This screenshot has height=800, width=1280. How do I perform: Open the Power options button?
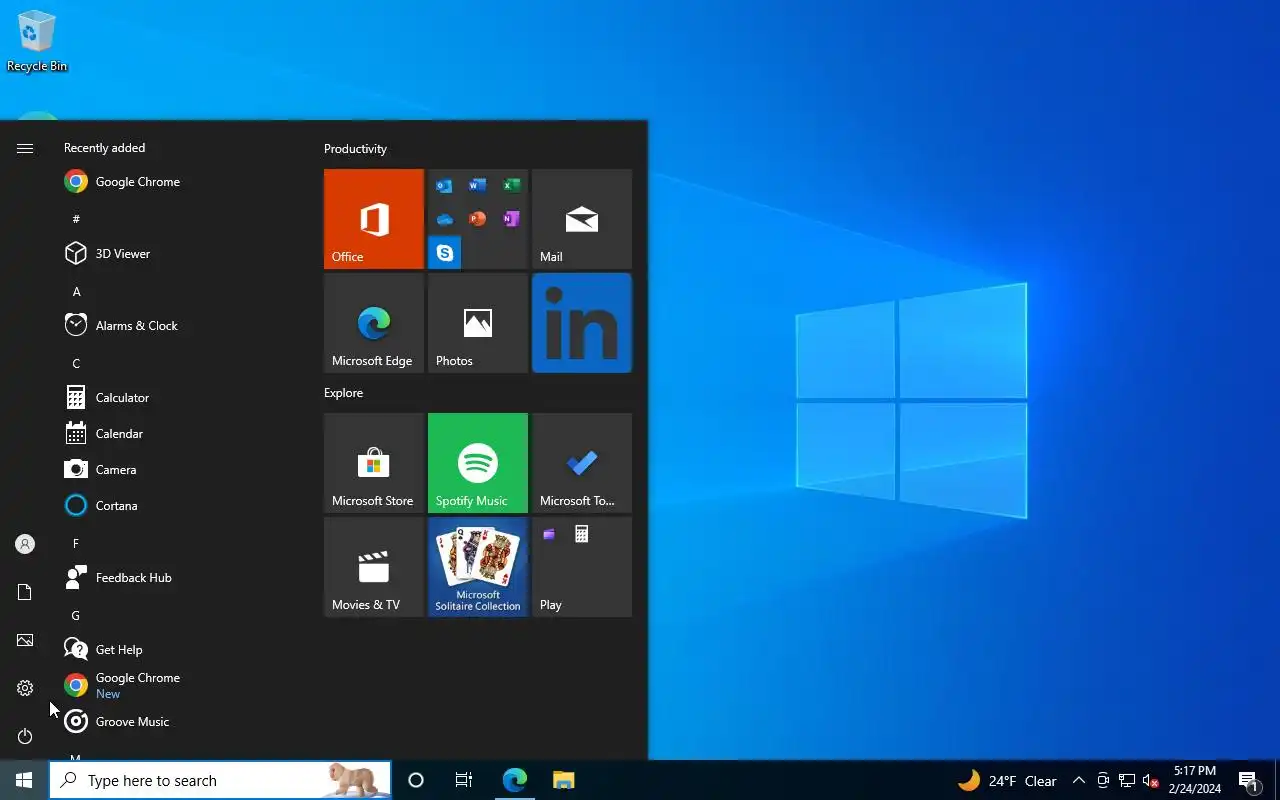[x=25, y=736]
